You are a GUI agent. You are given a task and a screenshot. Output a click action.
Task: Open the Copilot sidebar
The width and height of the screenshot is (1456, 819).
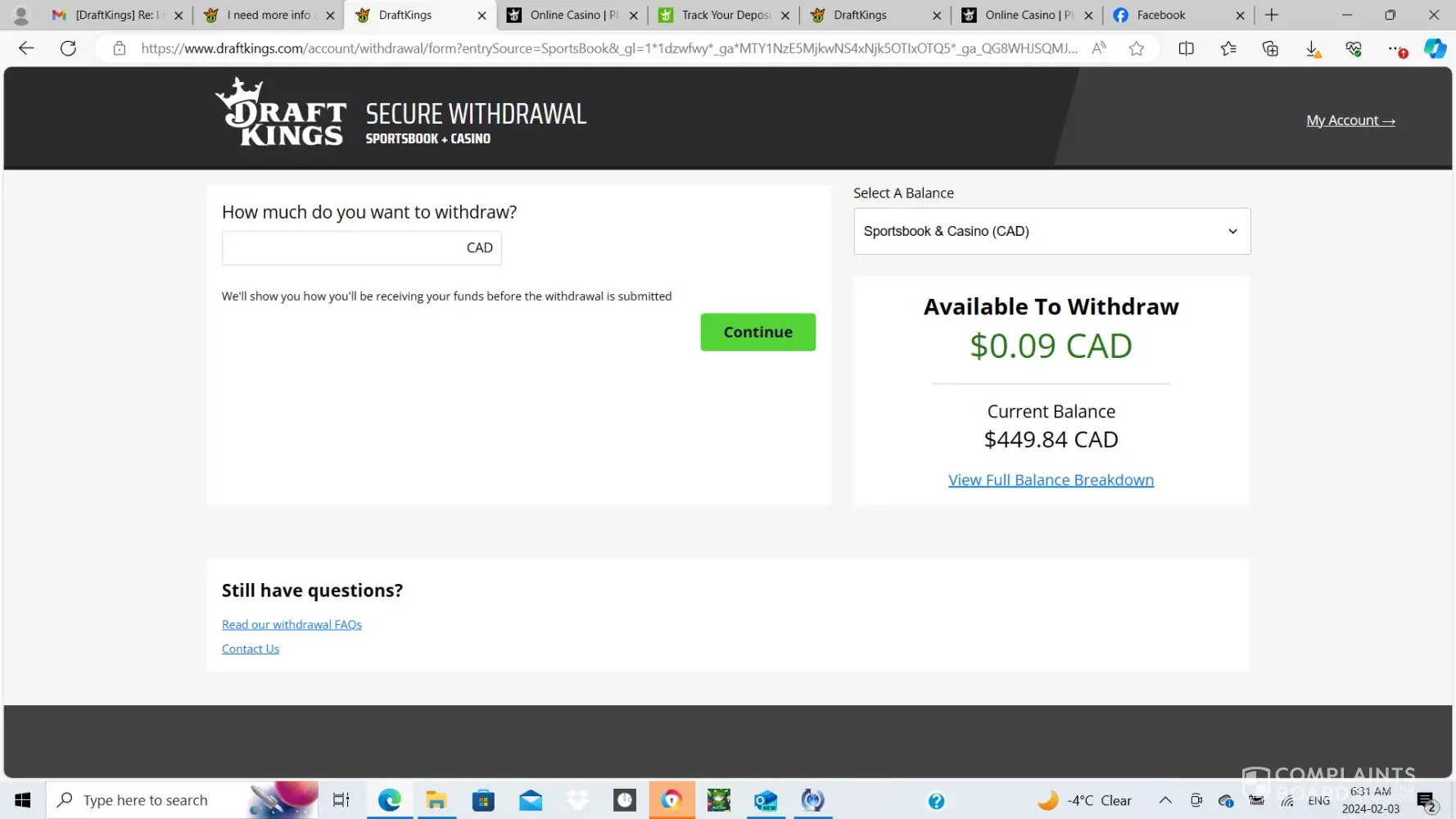tap(1435, 48)
